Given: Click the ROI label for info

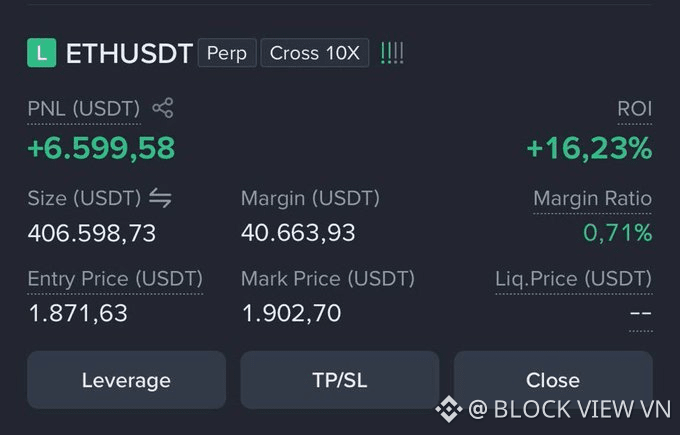Looking at the screenshot, I should coord(634,108).
